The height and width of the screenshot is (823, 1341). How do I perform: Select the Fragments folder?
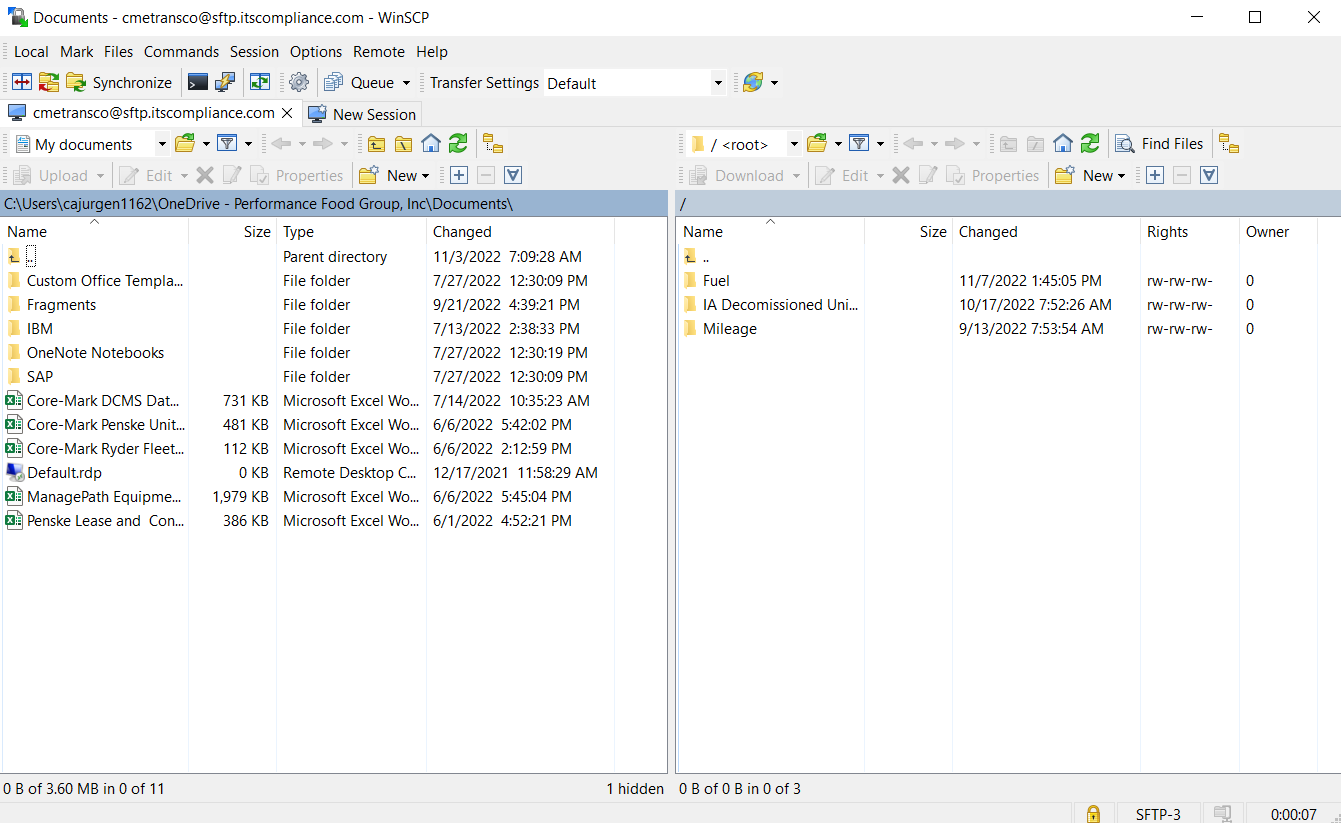tap(61, 305)
